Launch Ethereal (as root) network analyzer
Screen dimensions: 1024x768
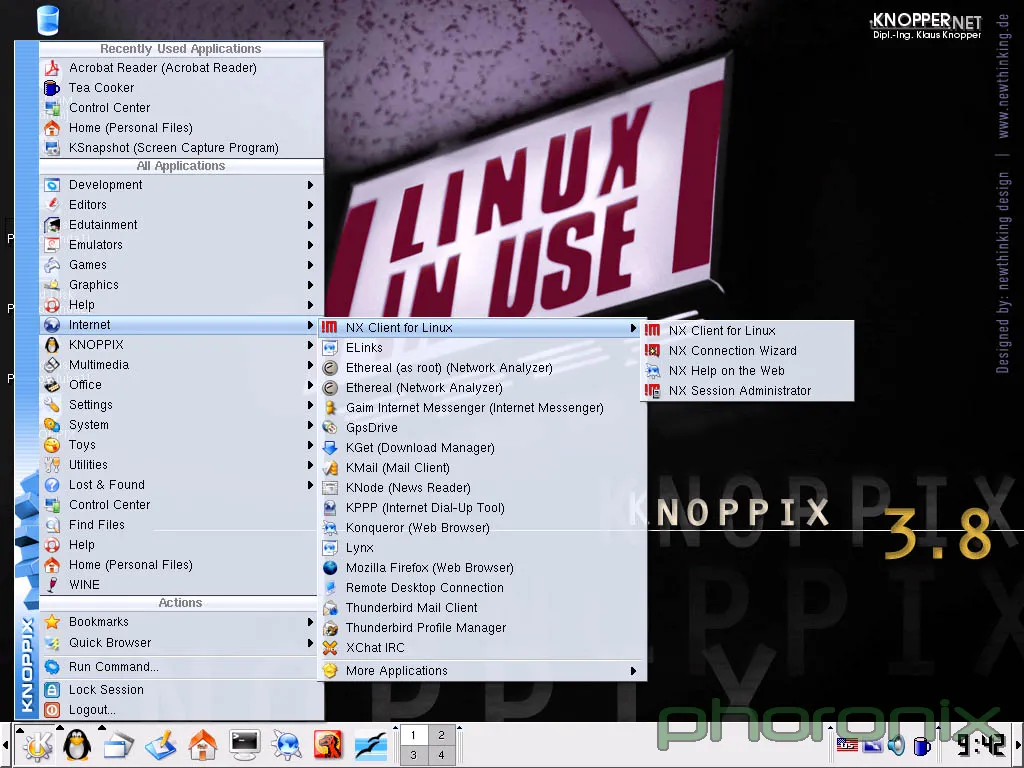pos(482,368)
